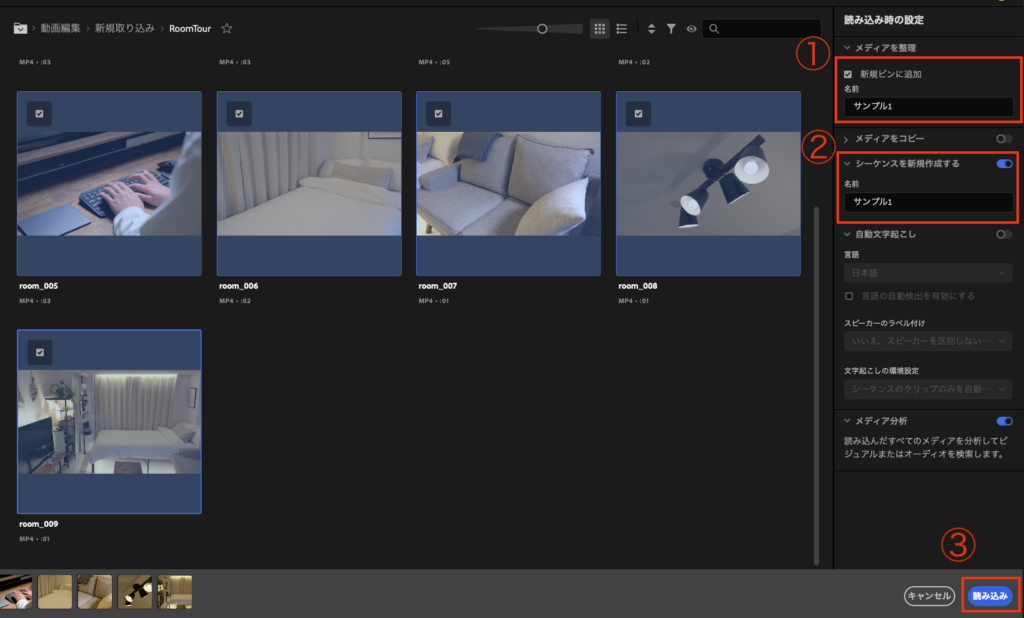Click the search field magnifier
1024x618 pixels.
point(714,29)
